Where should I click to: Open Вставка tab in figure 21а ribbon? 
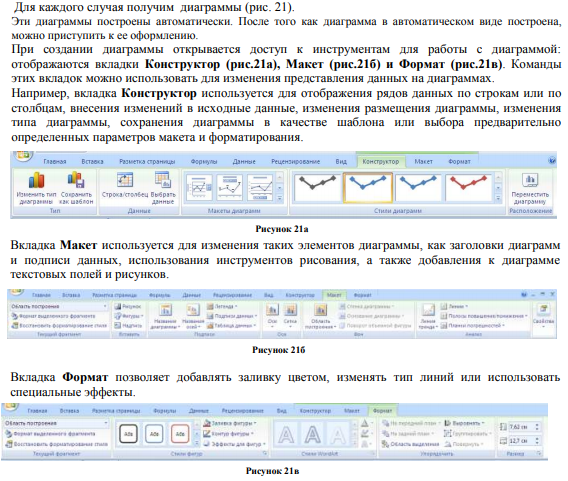pos(92,162)
